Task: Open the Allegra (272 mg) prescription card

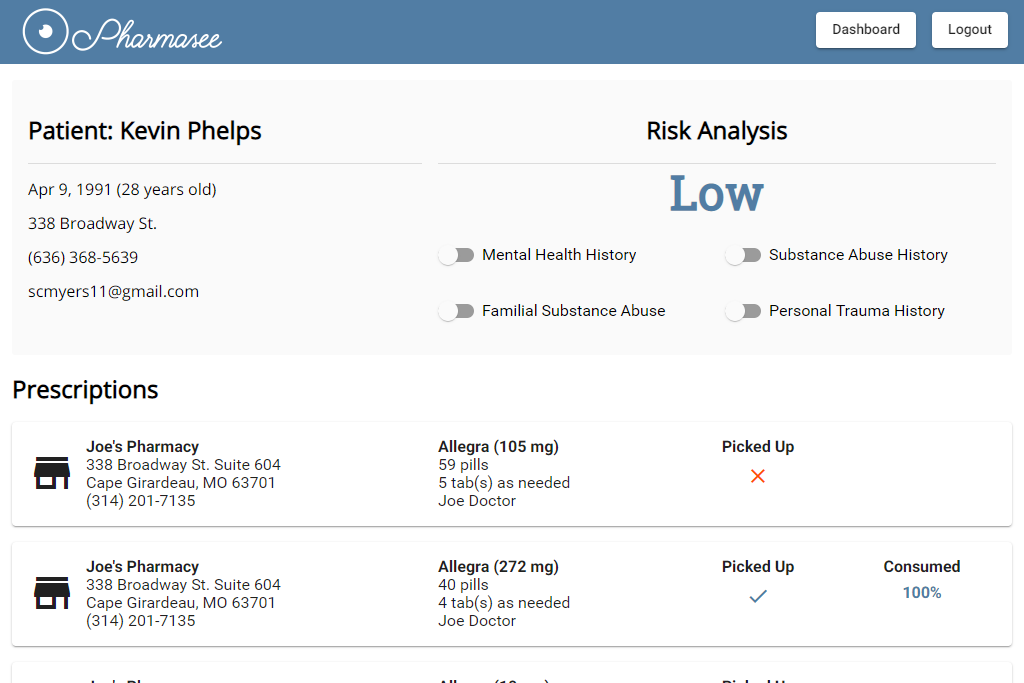Action: click(512, 594)
